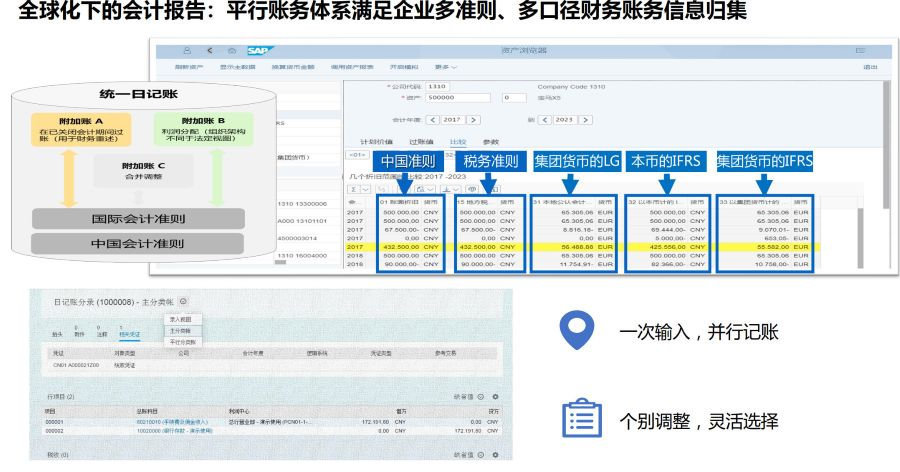
Task: Click the eye display icon in table toolbar
Action: click(x=472, y=189)
